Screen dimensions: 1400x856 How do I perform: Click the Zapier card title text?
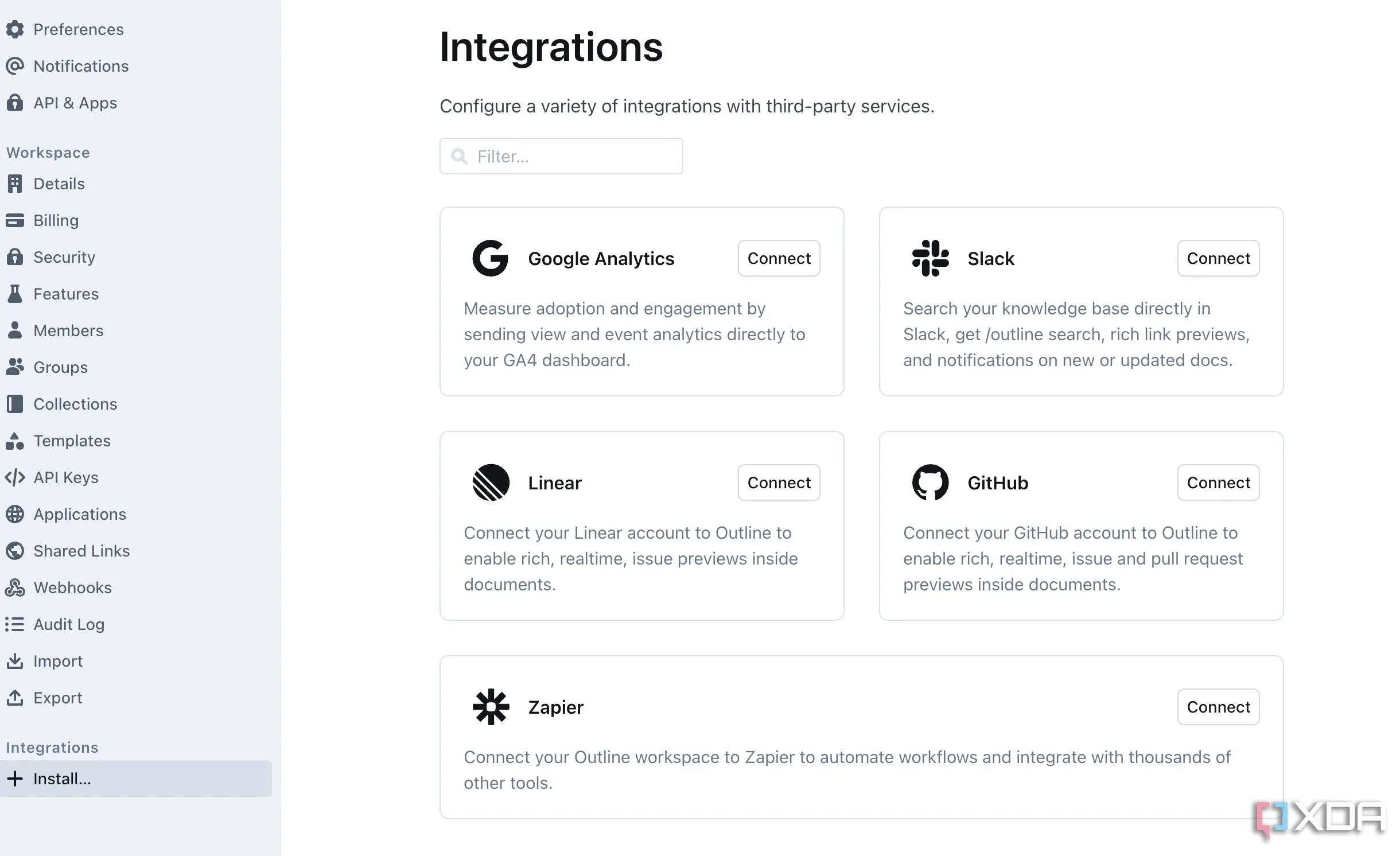click(x=555, y=707)
